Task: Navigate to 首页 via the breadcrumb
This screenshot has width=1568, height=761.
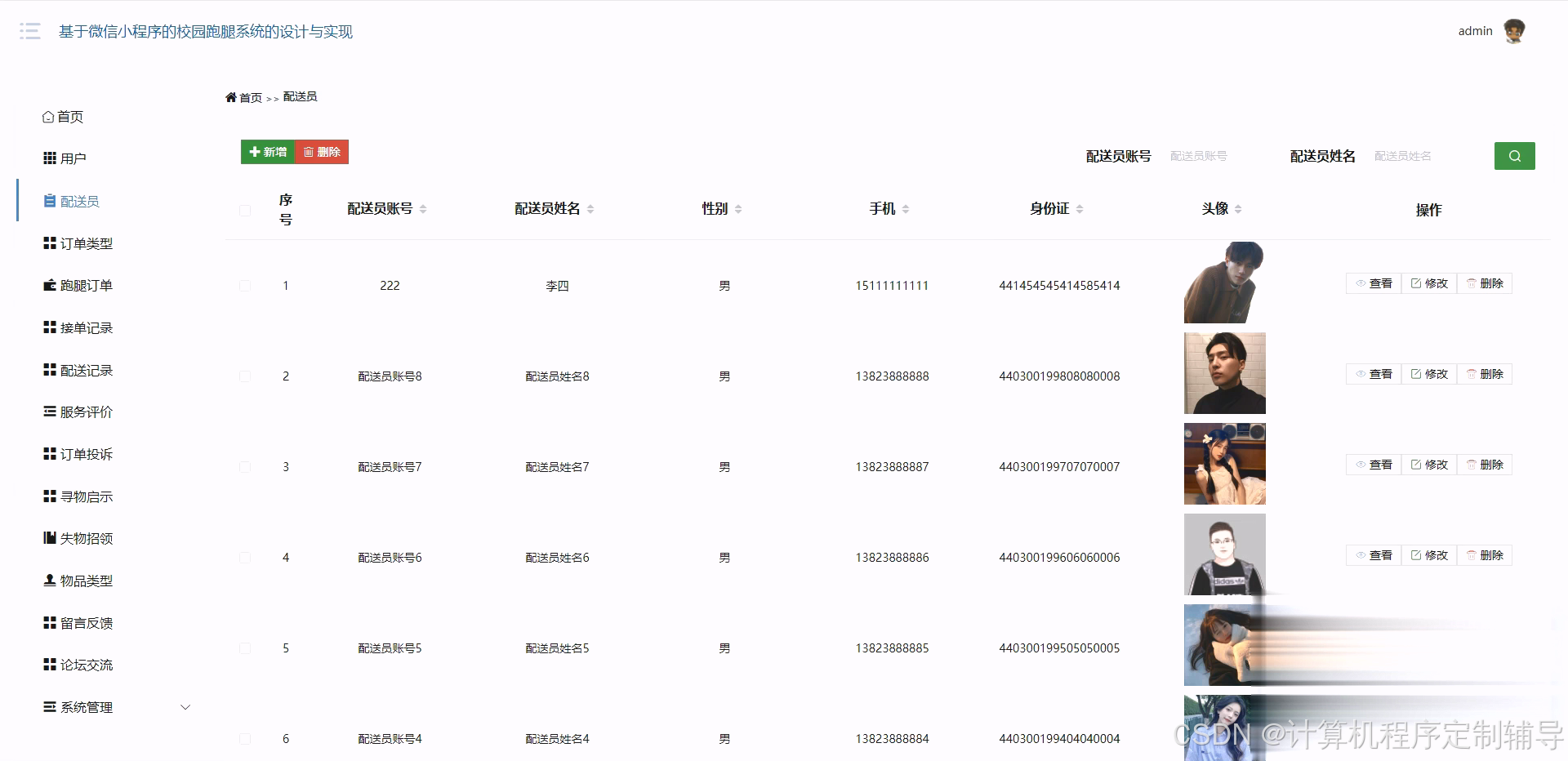Action: point(249,96)
